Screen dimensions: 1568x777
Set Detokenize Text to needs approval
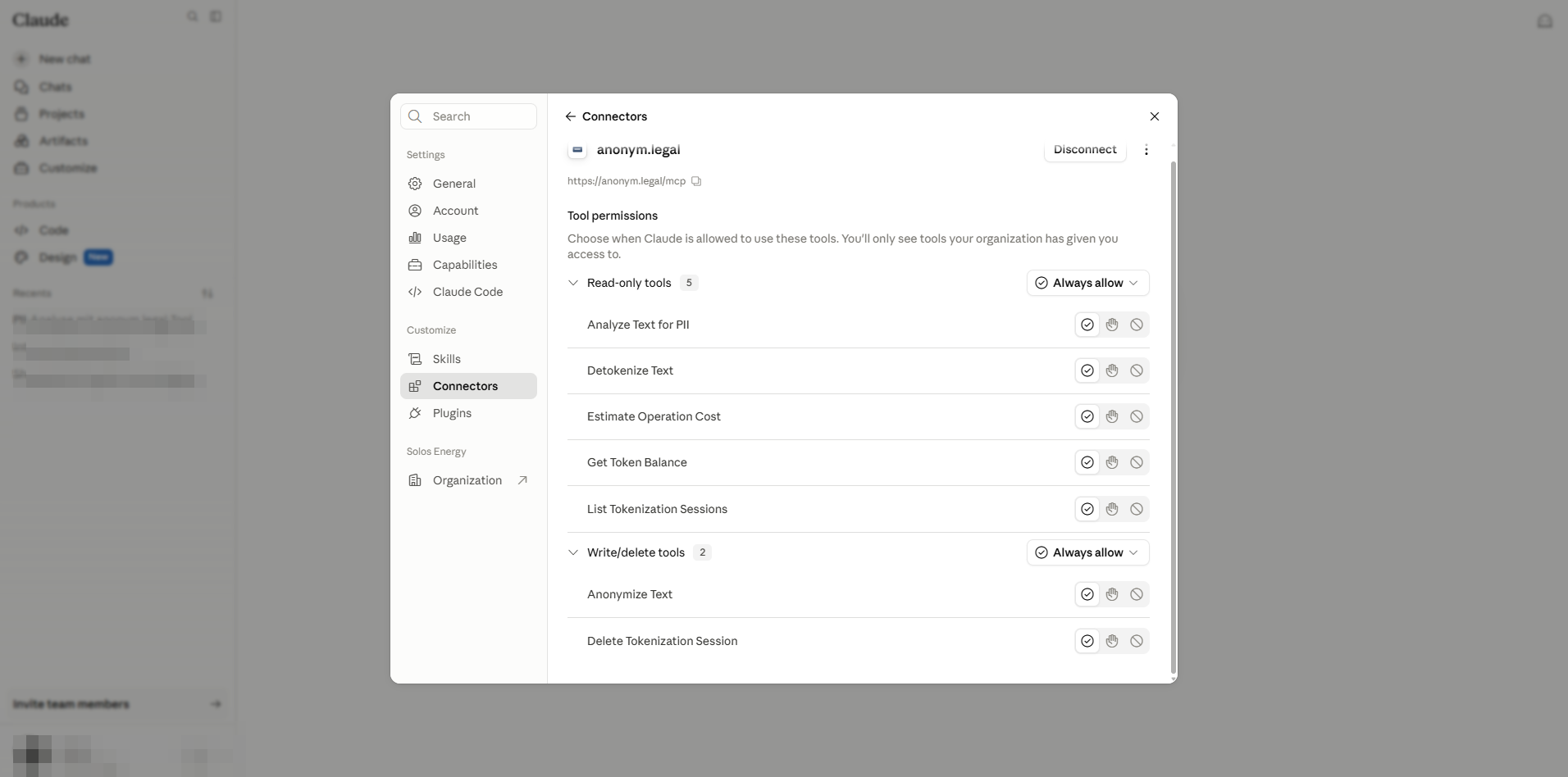coord(1112,370)
